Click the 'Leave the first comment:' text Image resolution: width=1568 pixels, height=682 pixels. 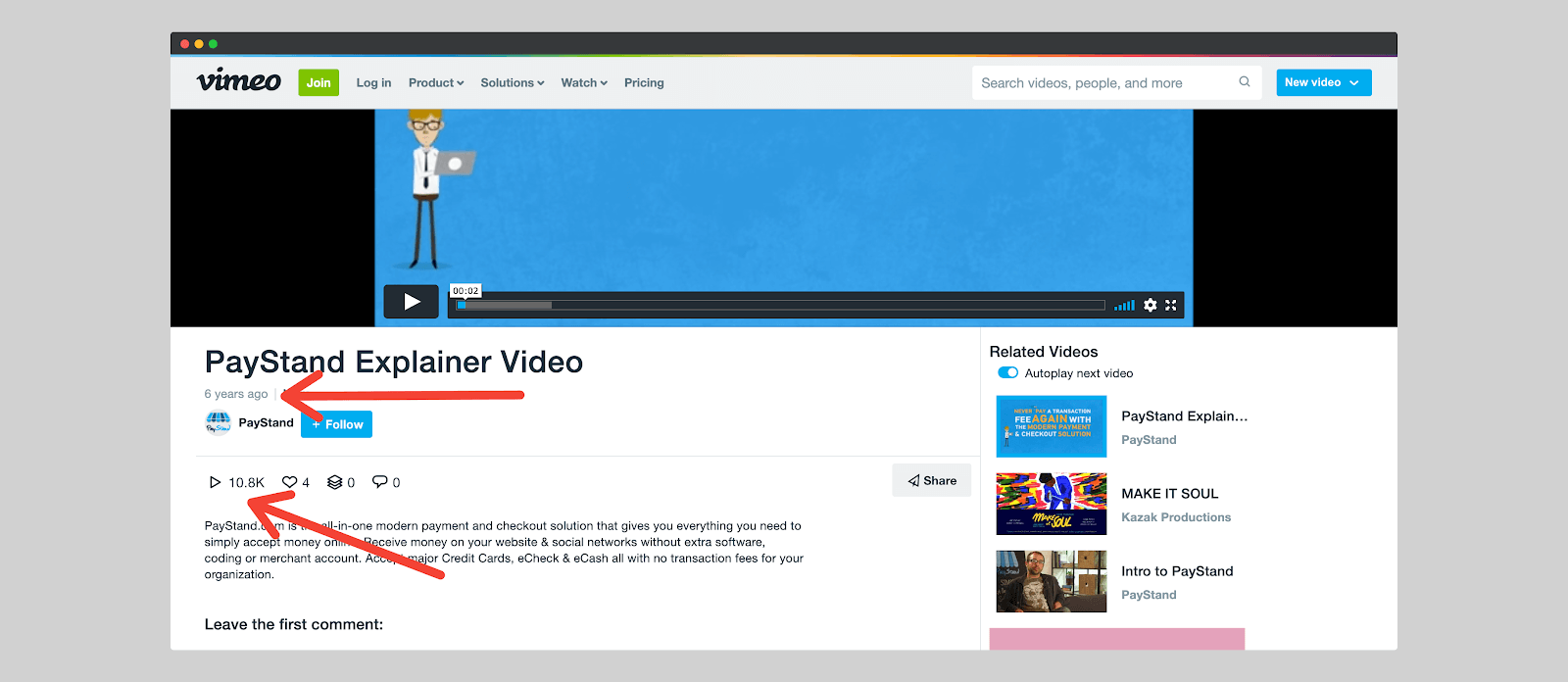(x=294, y=624)
